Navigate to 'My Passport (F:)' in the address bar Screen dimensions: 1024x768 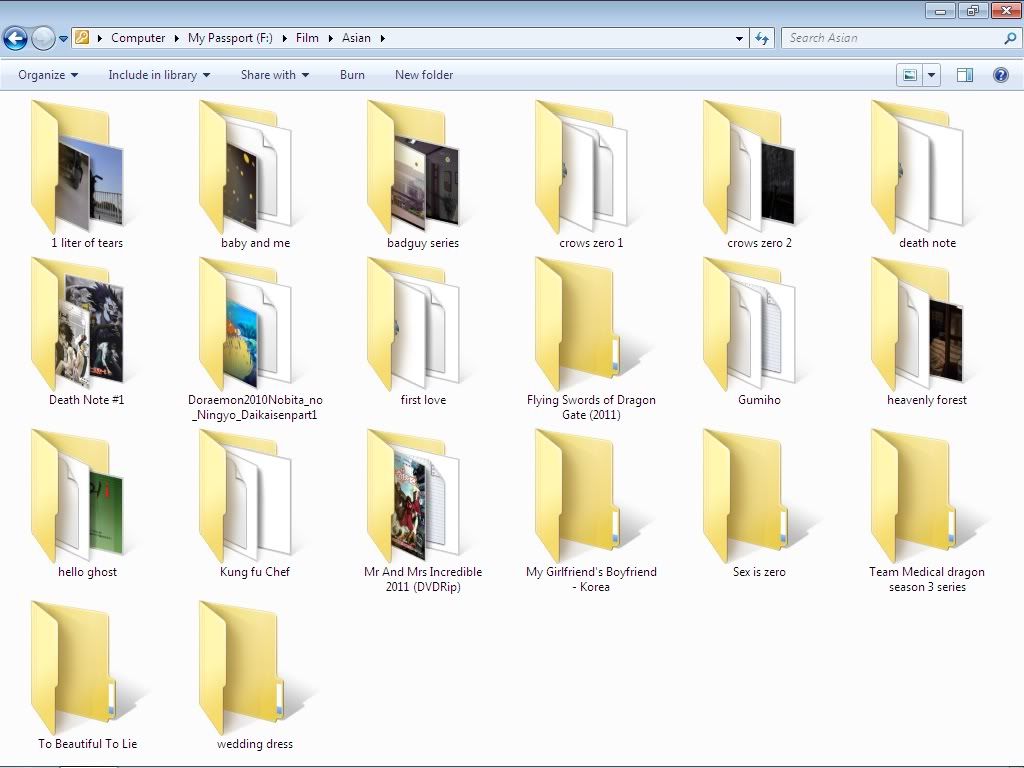(230, 38)
